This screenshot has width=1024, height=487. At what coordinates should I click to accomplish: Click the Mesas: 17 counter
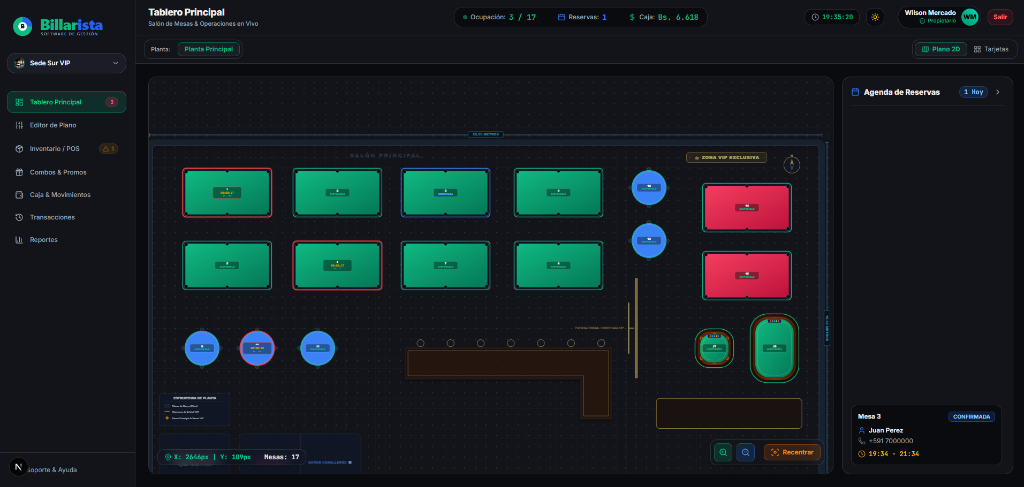(281, 457)
